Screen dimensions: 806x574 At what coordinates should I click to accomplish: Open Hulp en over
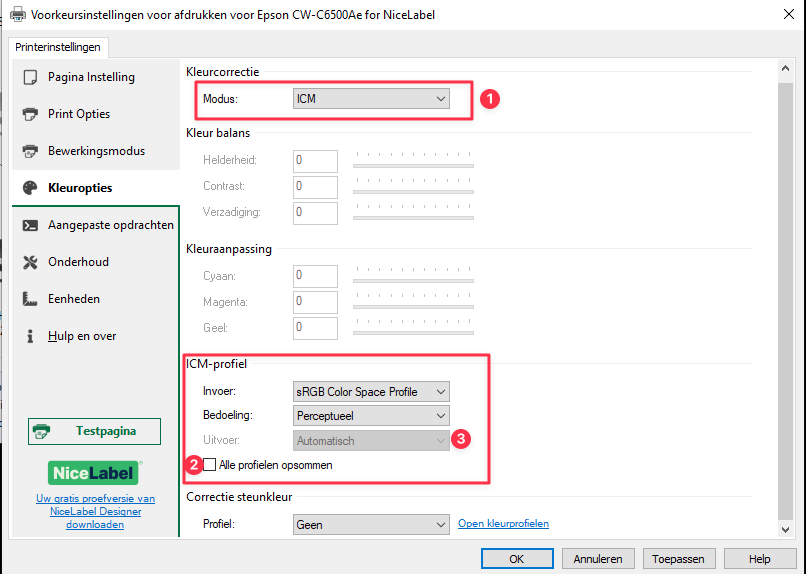click(x=96, y=336)
